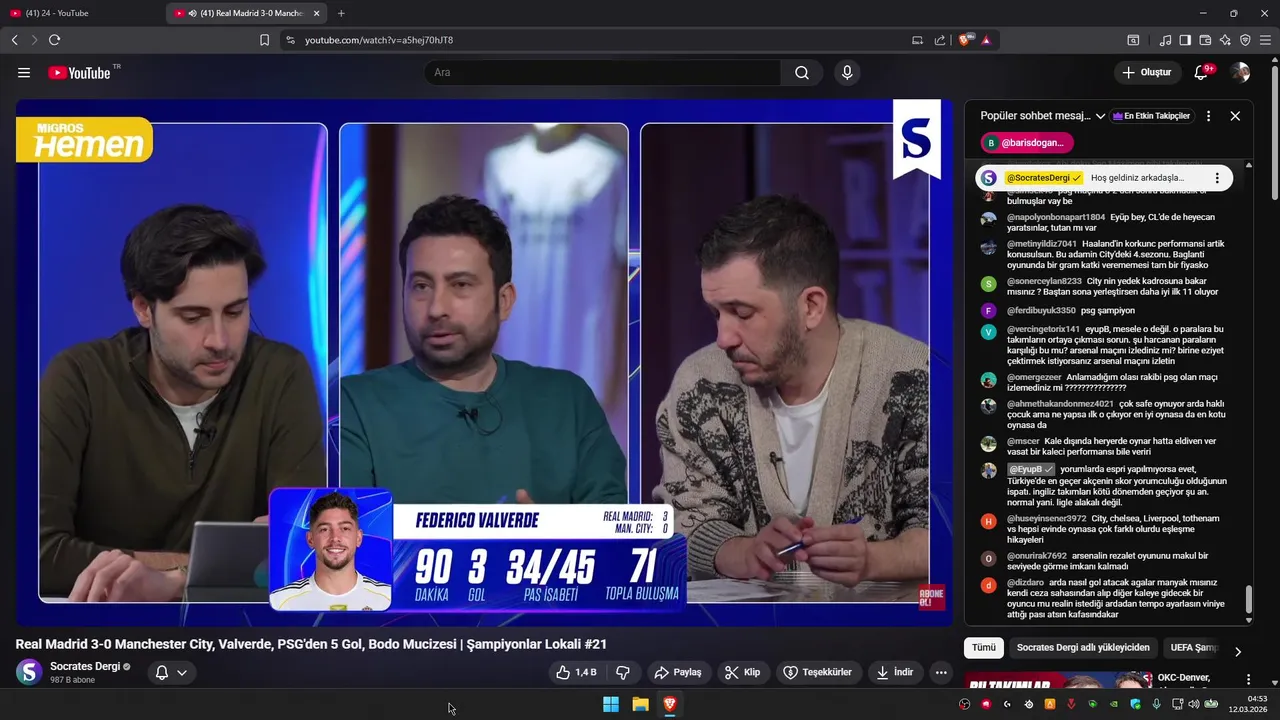This screenshot has width=1280, height=720.
Task: Open the Brave Wallet icon
Action: click(1205, 40)
